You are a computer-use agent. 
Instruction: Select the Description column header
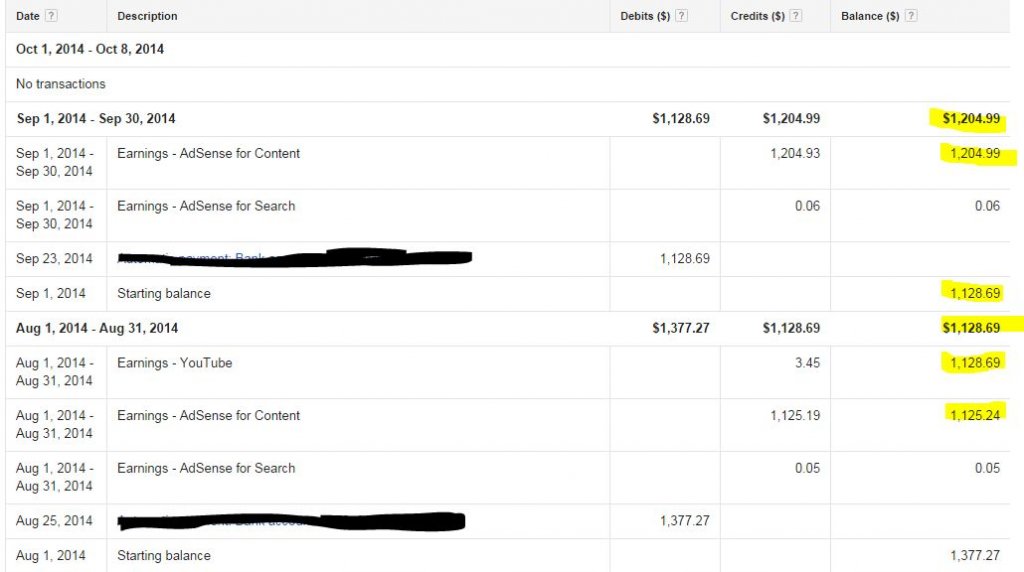147,16
